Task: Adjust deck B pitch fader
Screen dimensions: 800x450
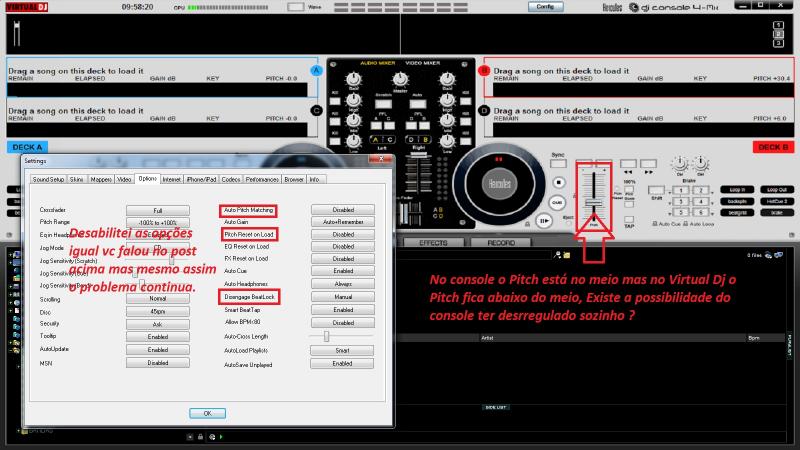Action: click(x=593, y=203)
